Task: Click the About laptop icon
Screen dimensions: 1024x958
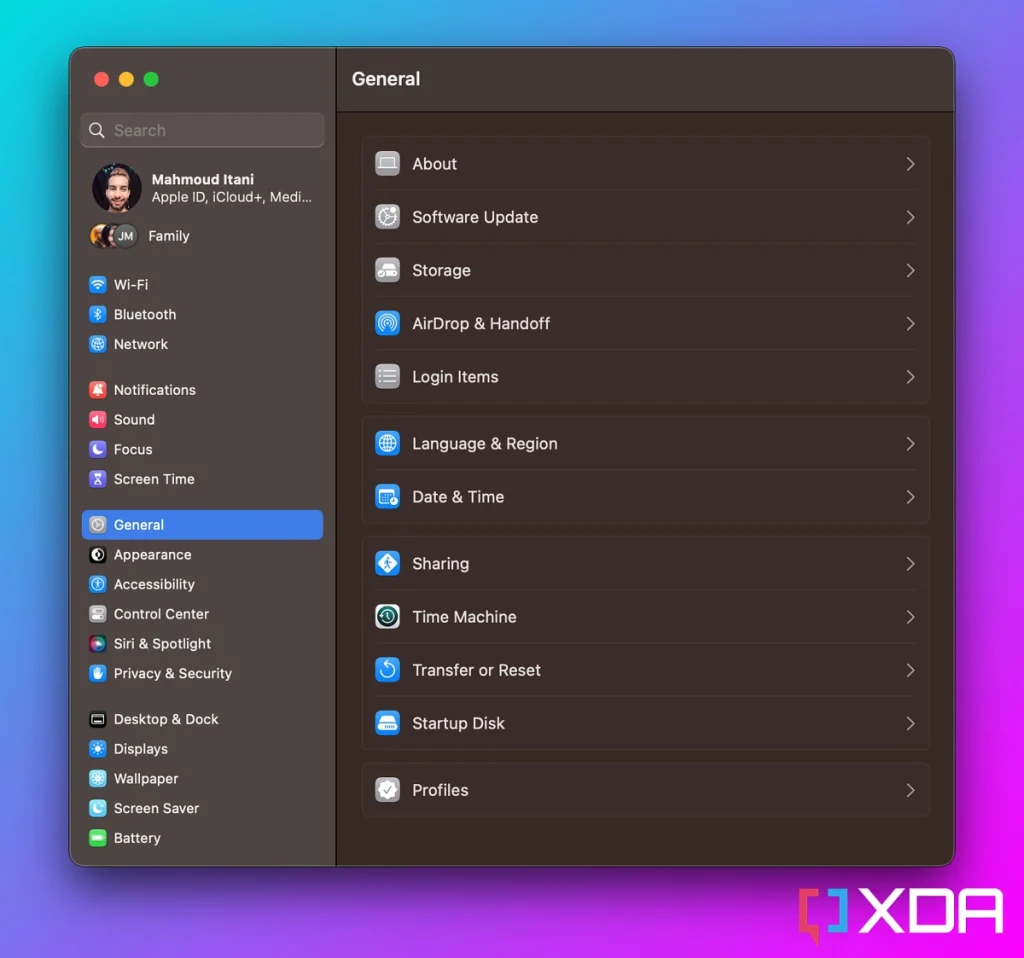Action: (387, 163)
